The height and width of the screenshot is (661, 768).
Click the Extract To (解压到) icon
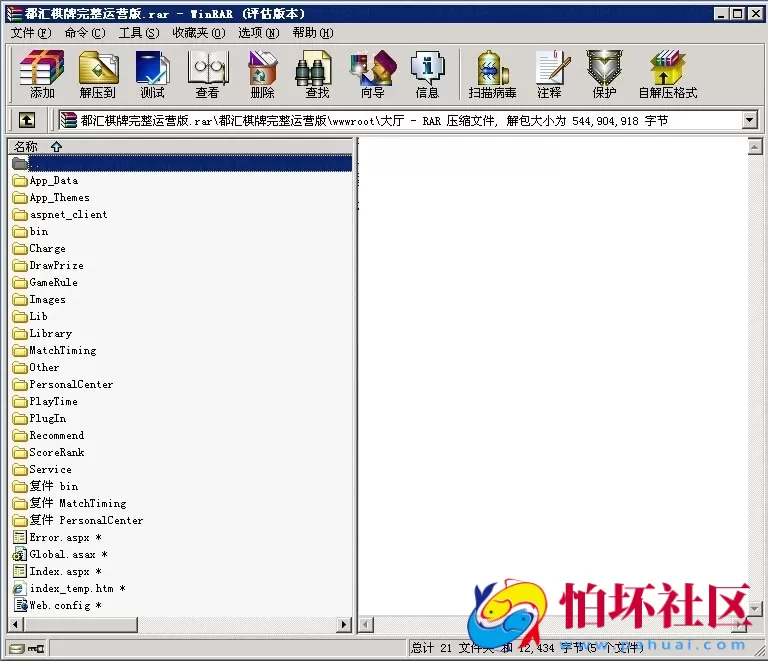tap(98, 74)
